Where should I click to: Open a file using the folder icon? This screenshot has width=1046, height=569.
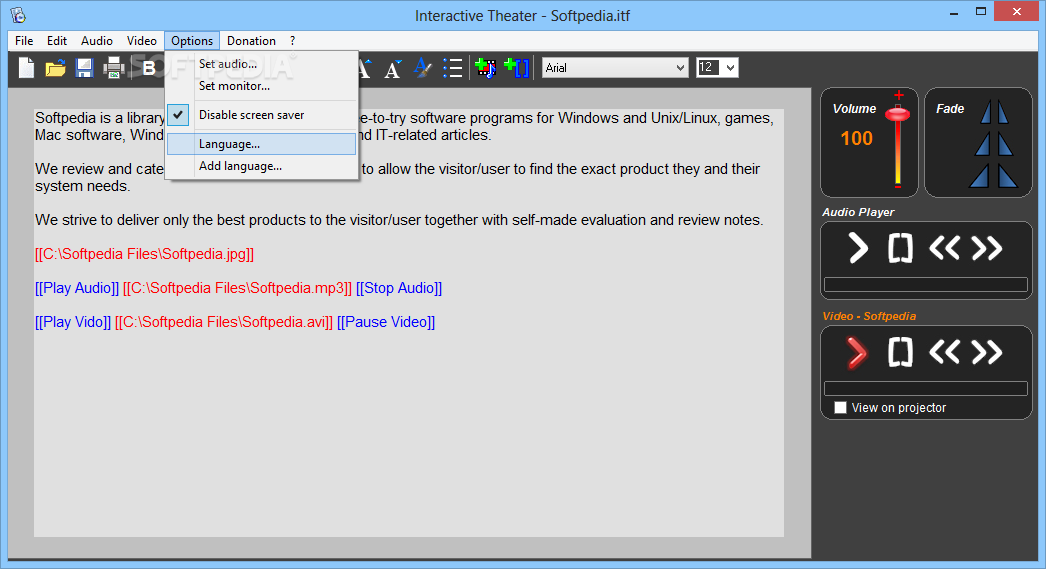(55, 68)
